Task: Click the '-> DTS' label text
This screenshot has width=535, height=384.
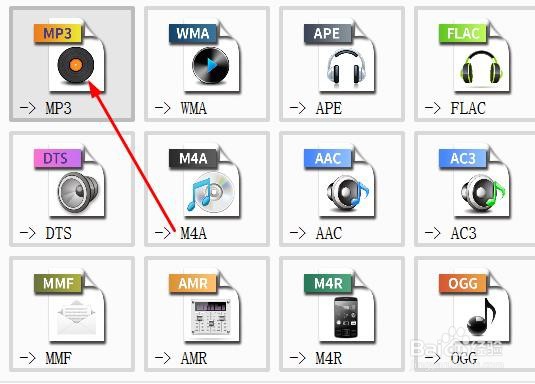Action: click(x=46, y=233)
